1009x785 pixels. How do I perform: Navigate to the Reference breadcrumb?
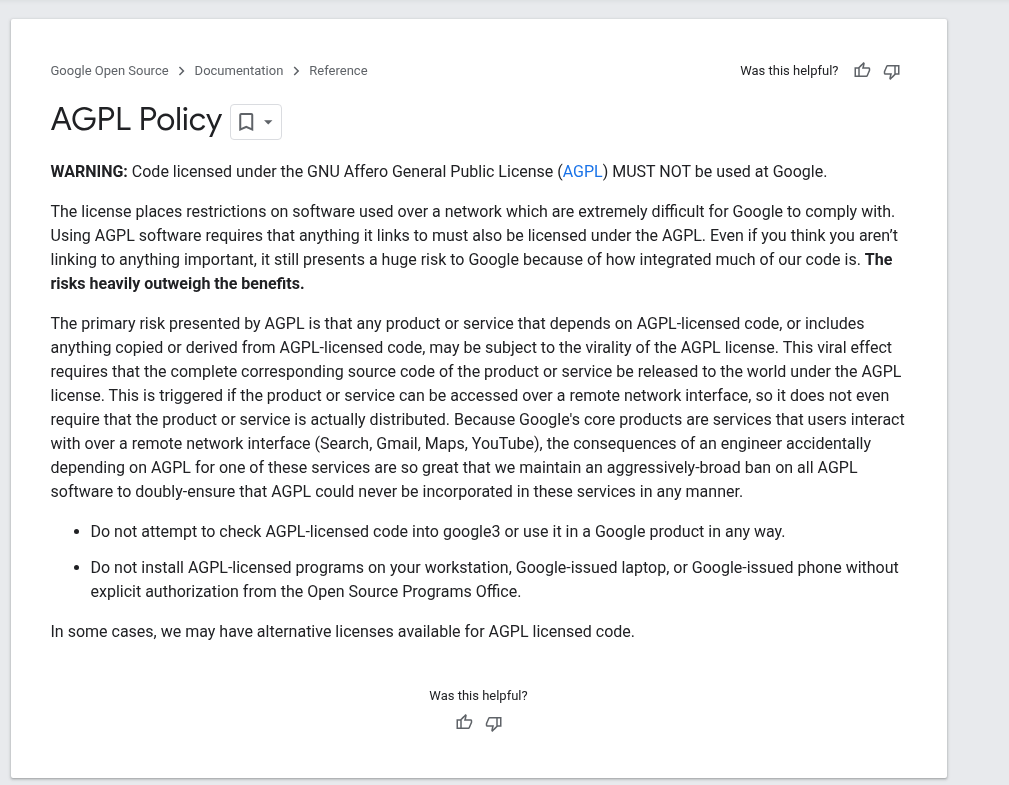tap(338, 71)
